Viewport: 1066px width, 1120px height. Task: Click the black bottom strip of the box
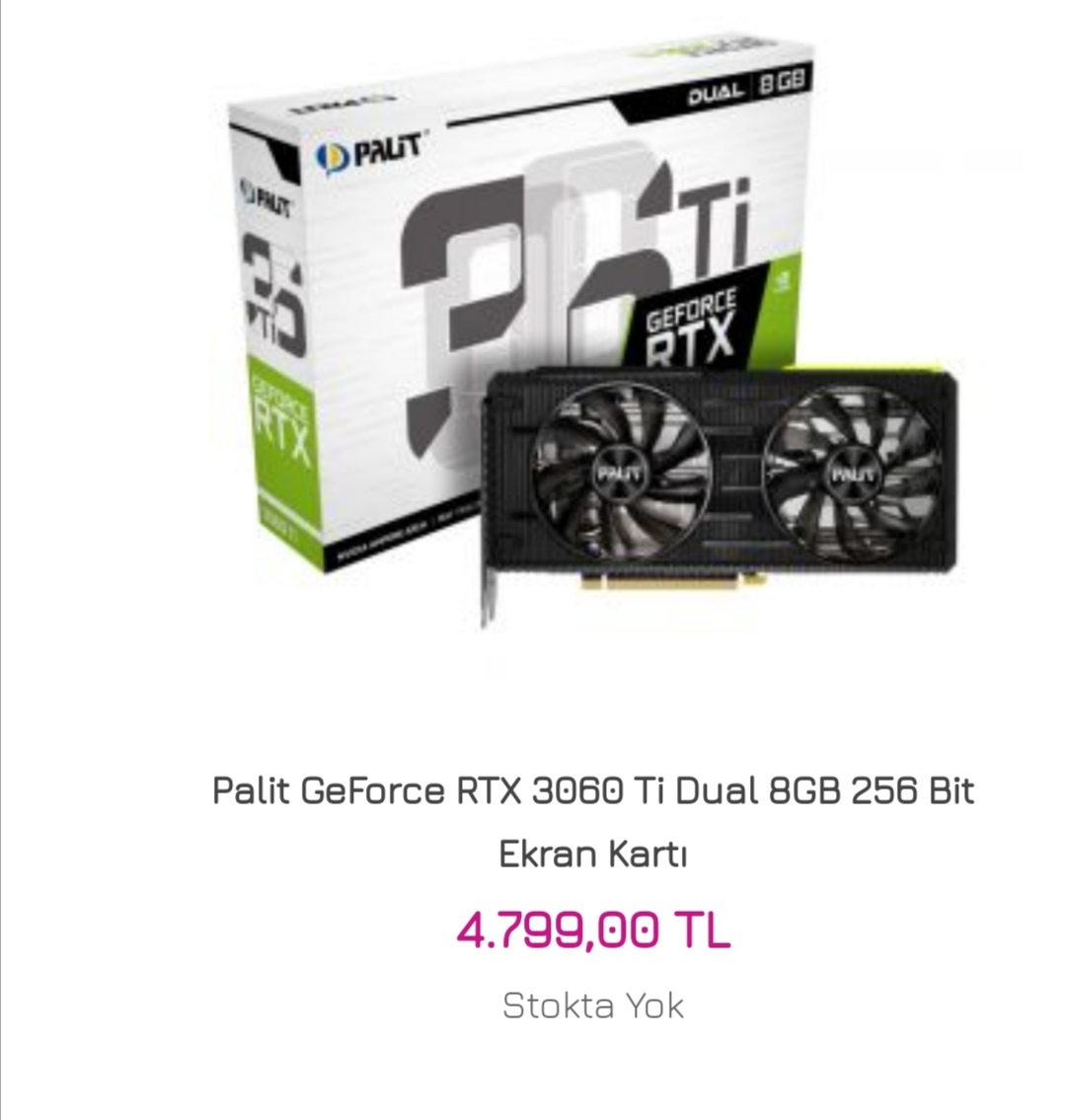pos(400,540)
